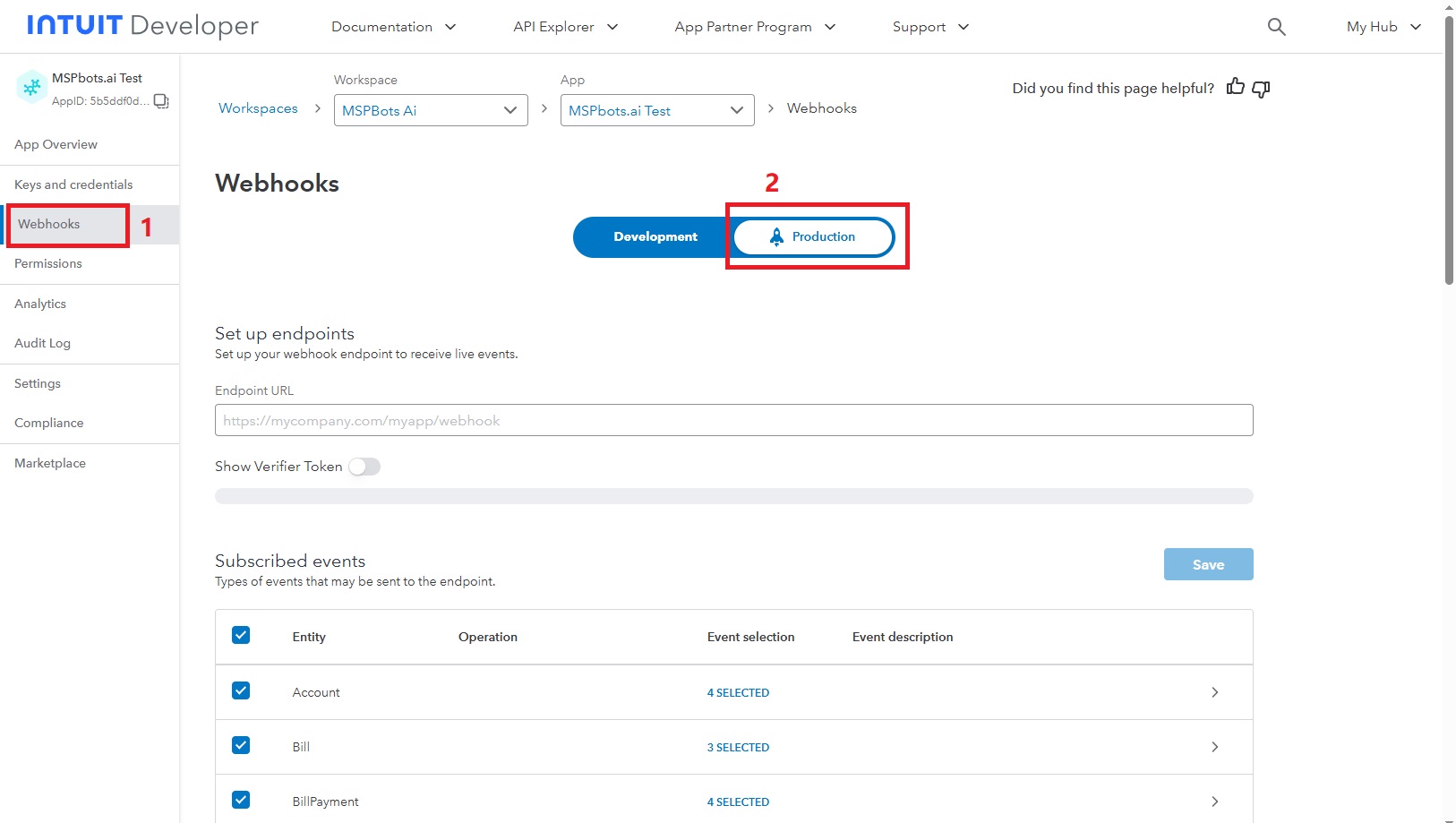This screenshot has height=823, width=1456.
Task: Click the thumbs up helpful icon
Action: [1235, 87]
